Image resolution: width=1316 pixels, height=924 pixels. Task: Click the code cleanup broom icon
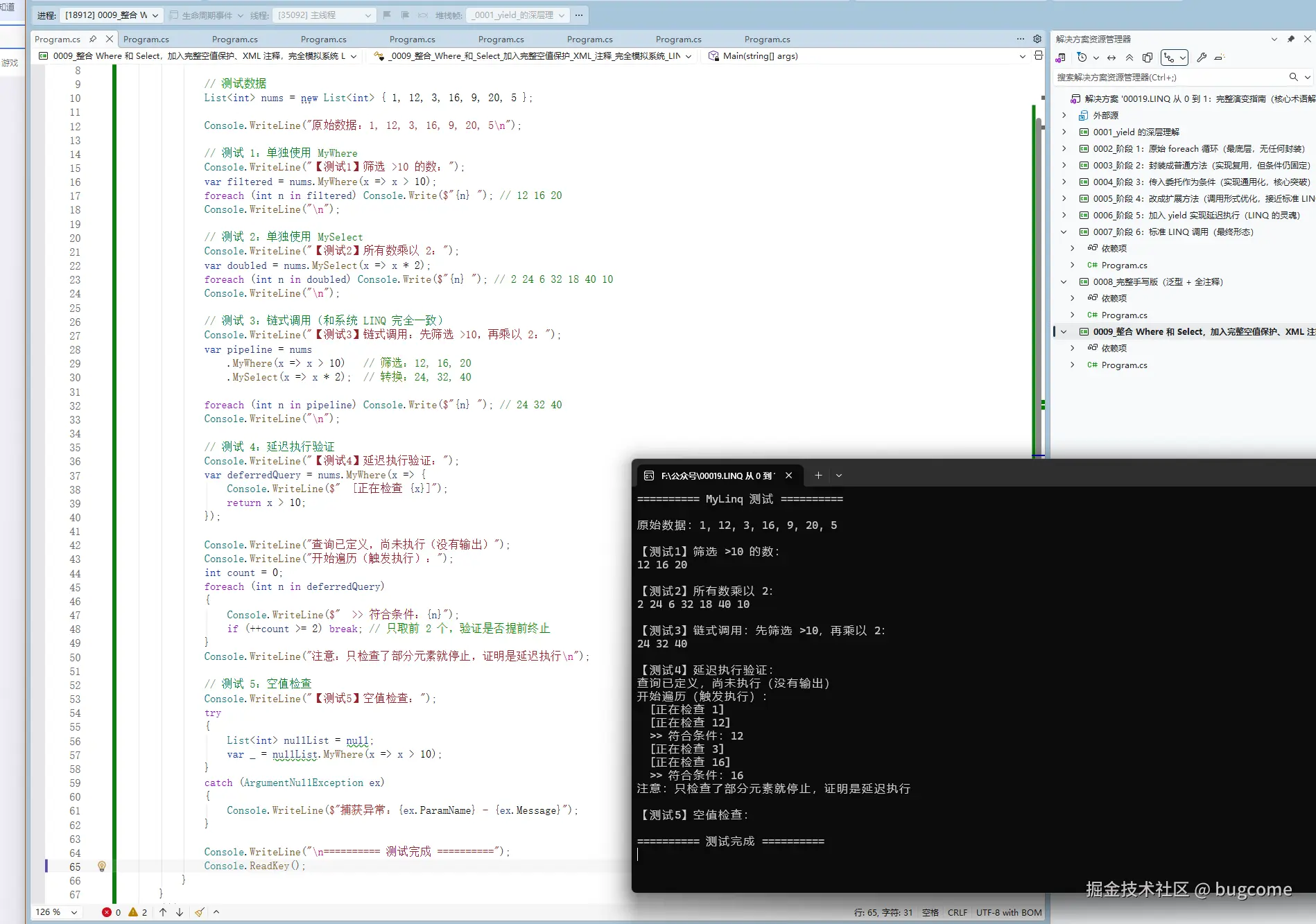[200, 912]
